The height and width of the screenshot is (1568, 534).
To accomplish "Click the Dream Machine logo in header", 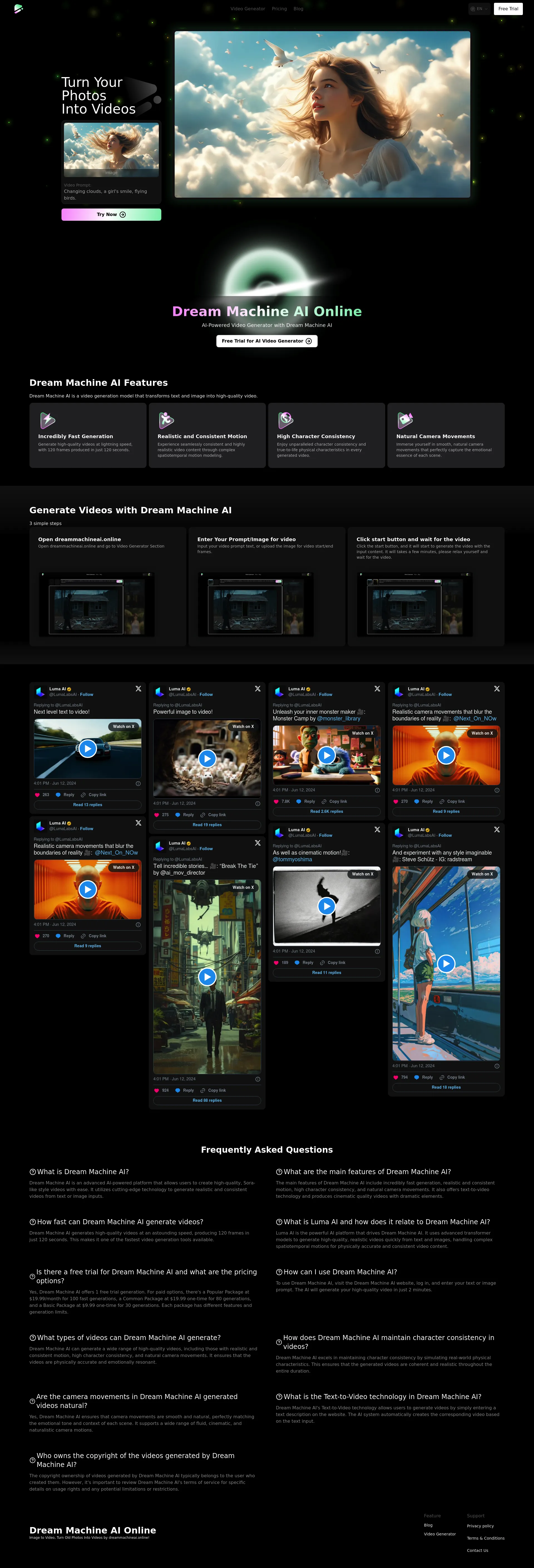I will [x=18, y=9].
